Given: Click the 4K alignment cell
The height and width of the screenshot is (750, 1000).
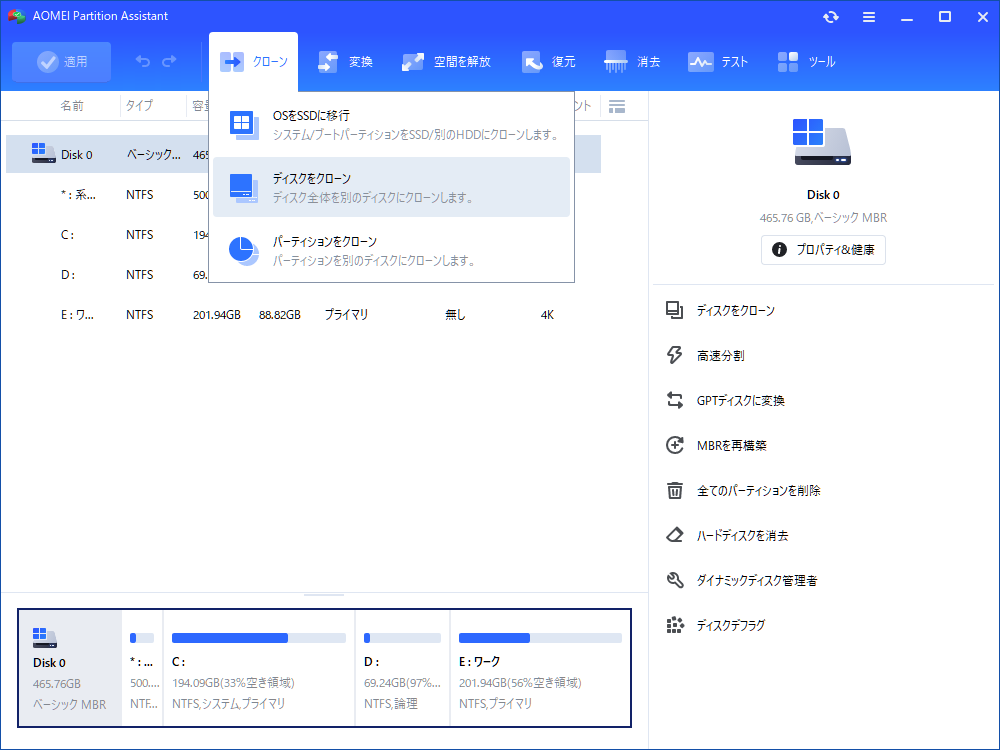Looking at the screenshot, I should click(547, 314).
